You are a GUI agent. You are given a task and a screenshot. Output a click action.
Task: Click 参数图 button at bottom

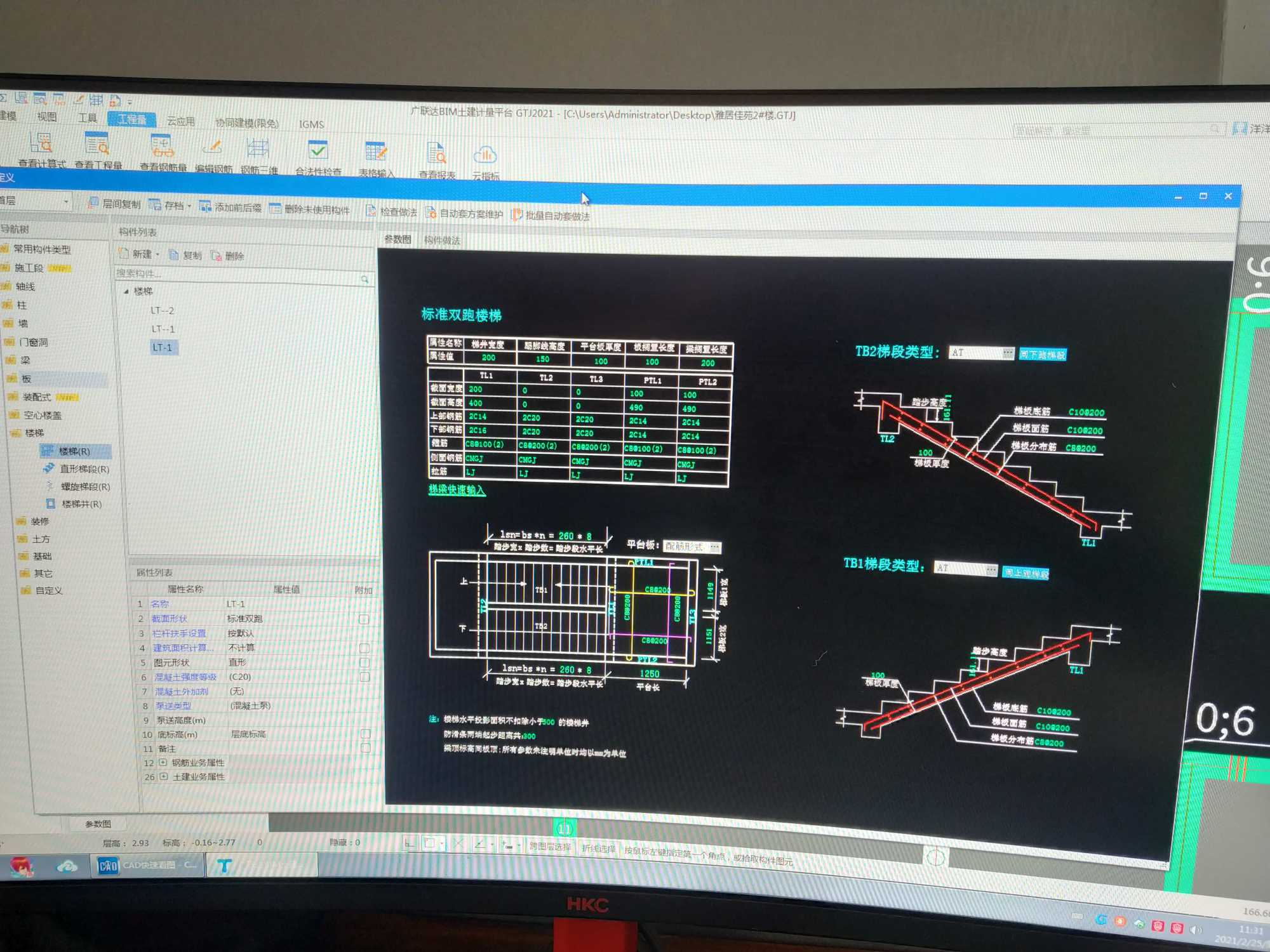coord(98,824)
